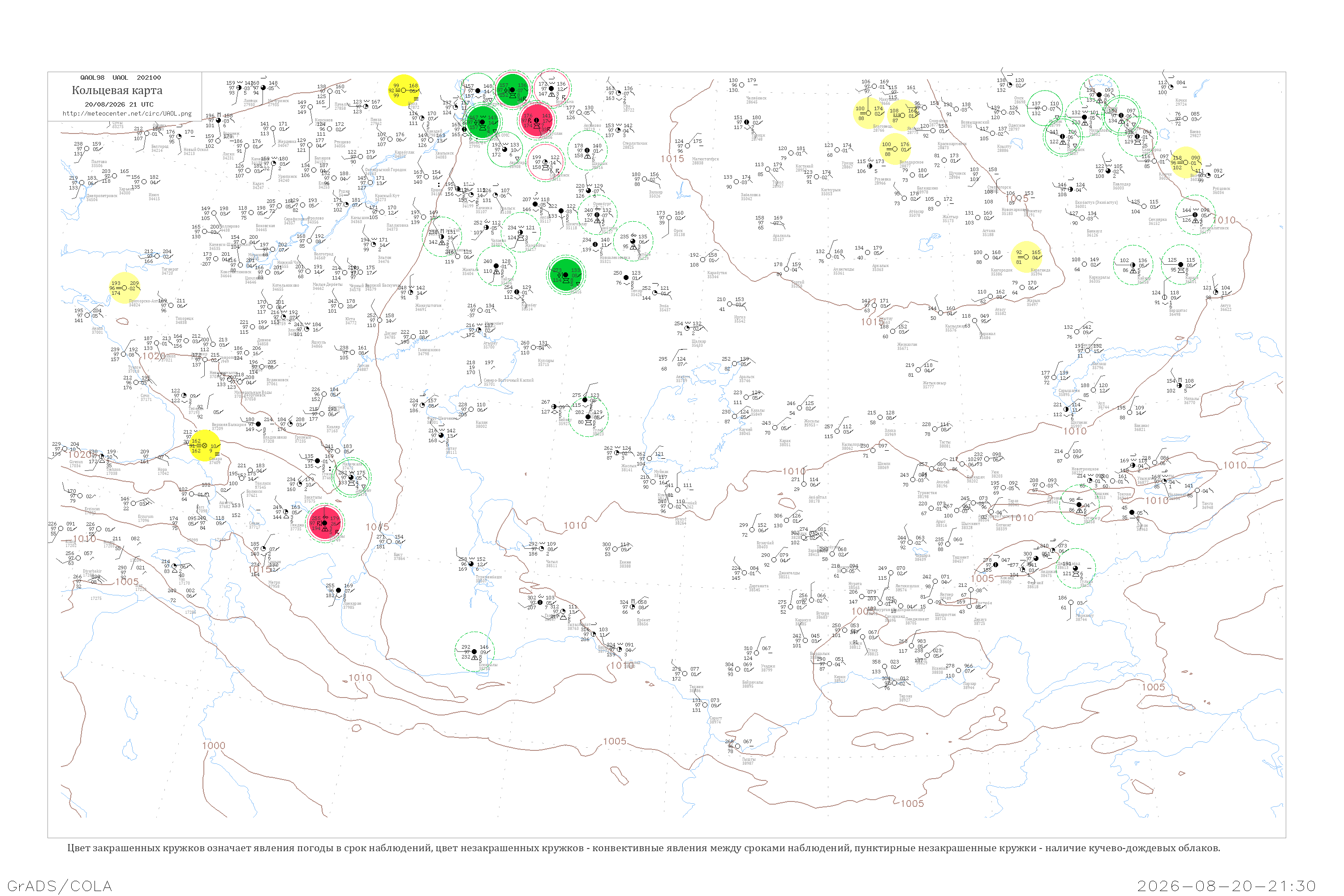
Task: Click the "Таганрог 34720" station label
Action: coord(170,271)
